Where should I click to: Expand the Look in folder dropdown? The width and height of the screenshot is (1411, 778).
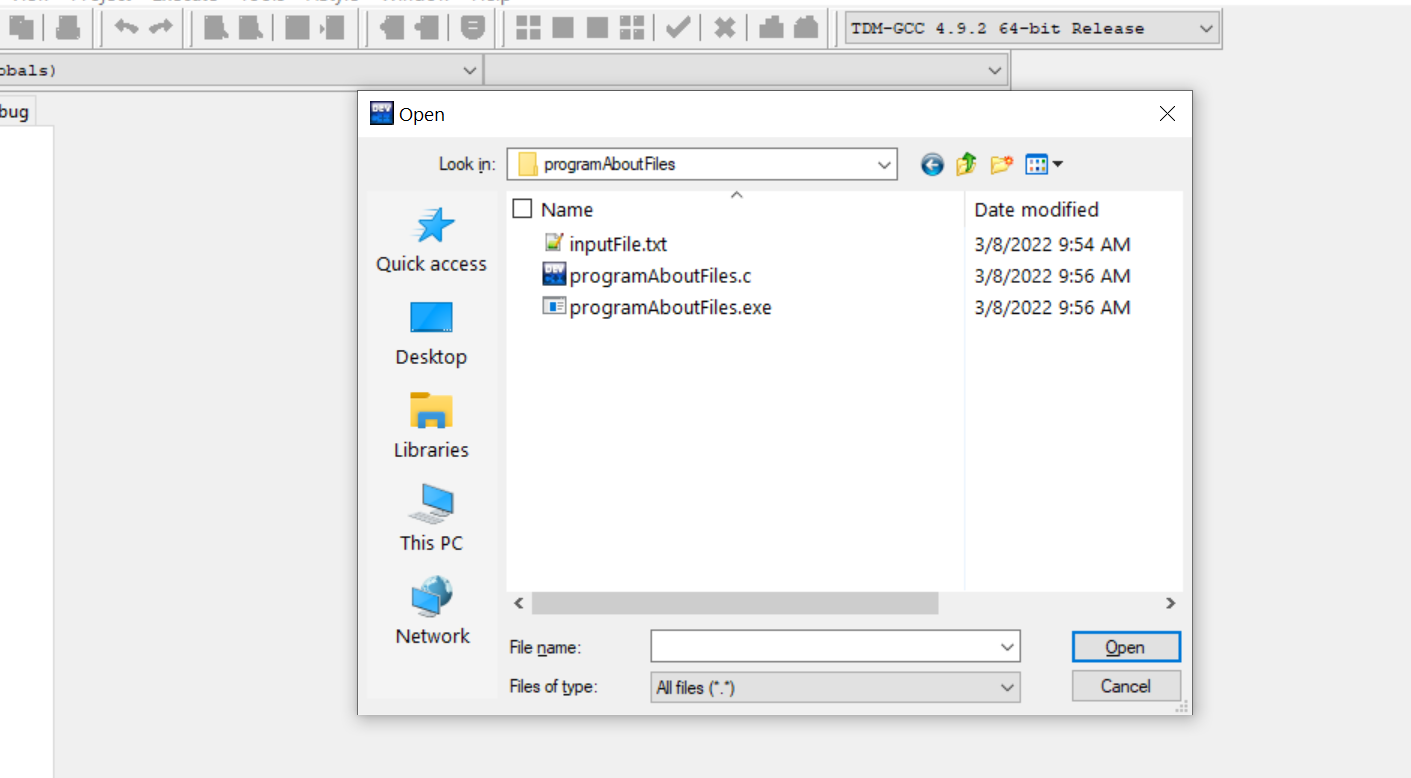[x=884, y=164]
